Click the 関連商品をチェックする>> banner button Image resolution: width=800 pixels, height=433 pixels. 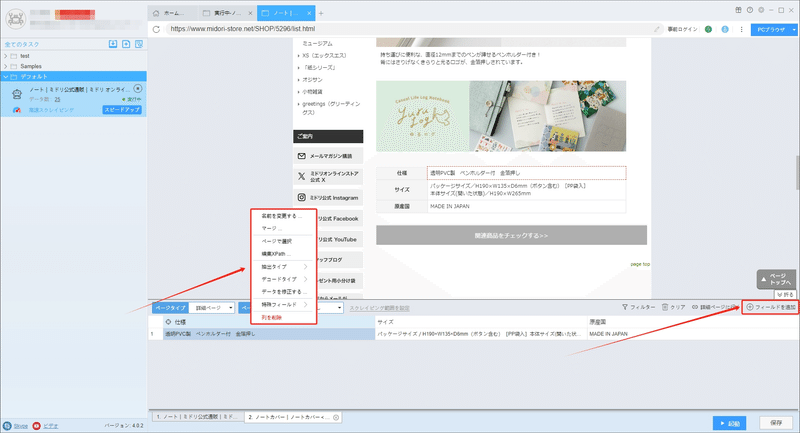click(x=511, y=236)
